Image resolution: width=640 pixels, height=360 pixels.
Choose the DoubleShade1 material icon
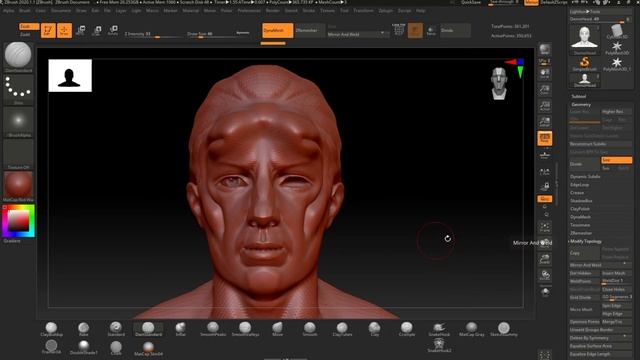(84, 347)
